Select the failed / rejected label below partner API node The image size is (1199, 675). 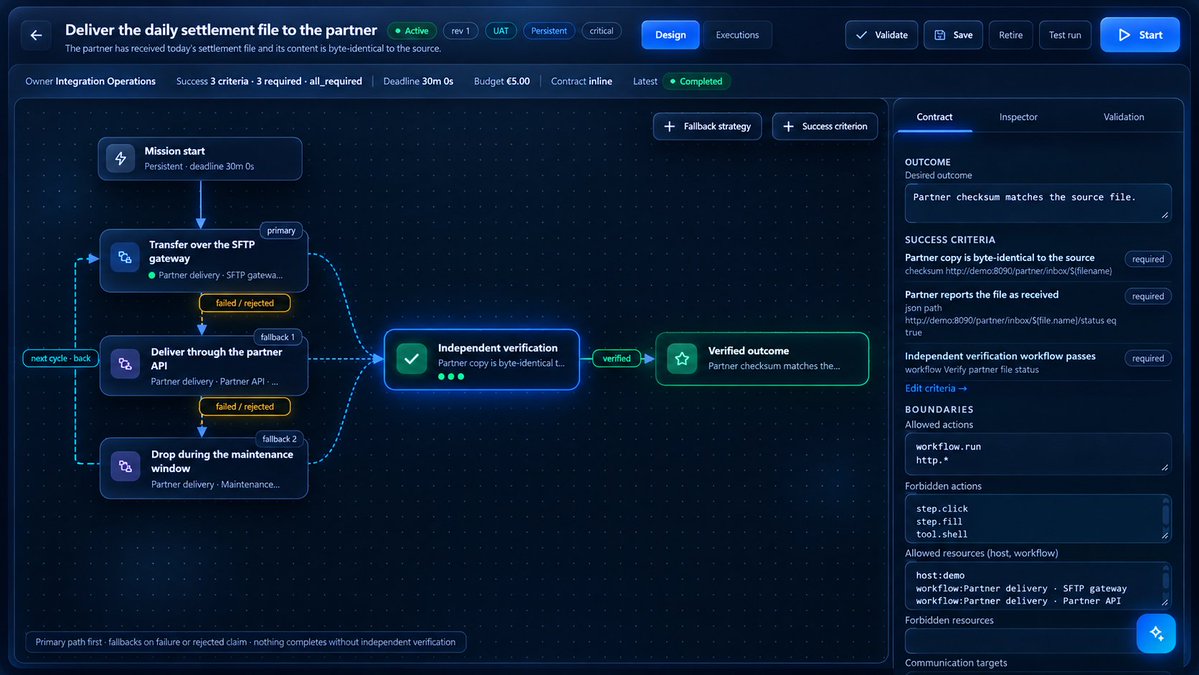point(245,407)
